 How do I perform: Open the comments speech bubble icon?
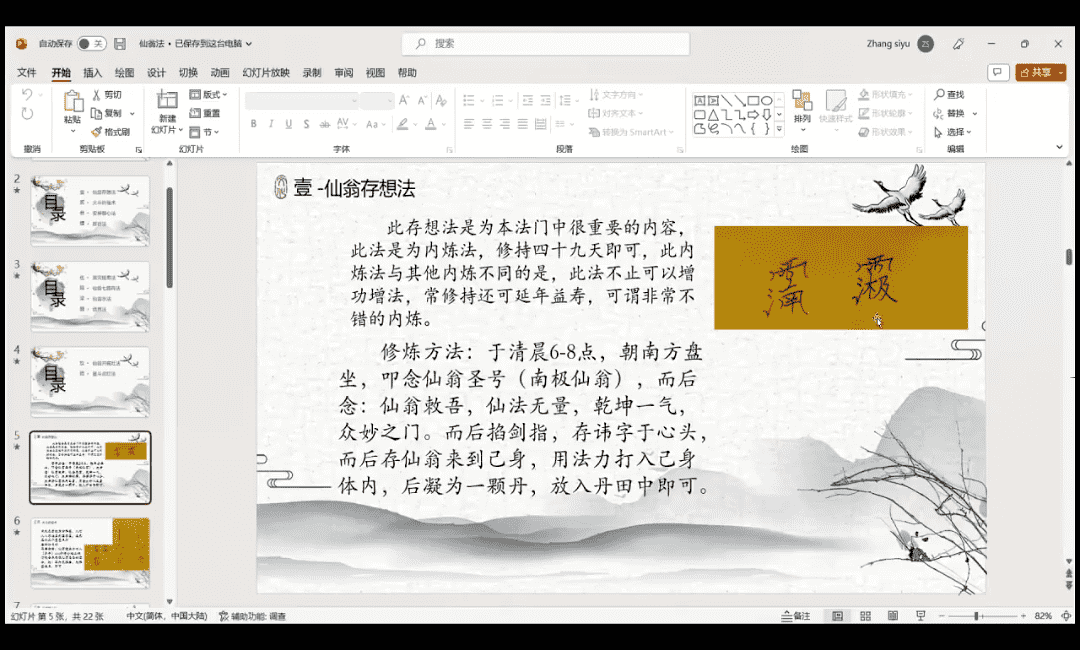[997, 72]
